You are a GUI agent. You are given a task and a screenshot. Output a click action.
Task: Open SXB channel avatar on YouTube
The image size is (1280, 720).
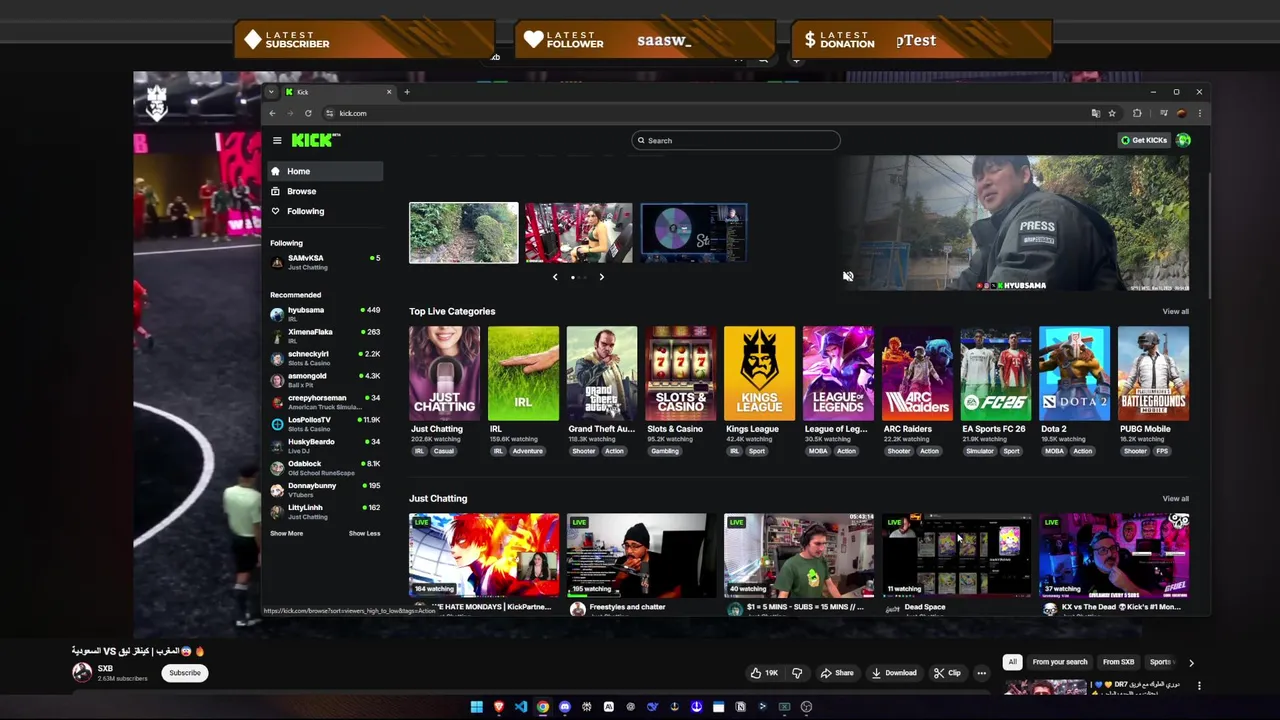pyautogui.click(x=82, y=673)
